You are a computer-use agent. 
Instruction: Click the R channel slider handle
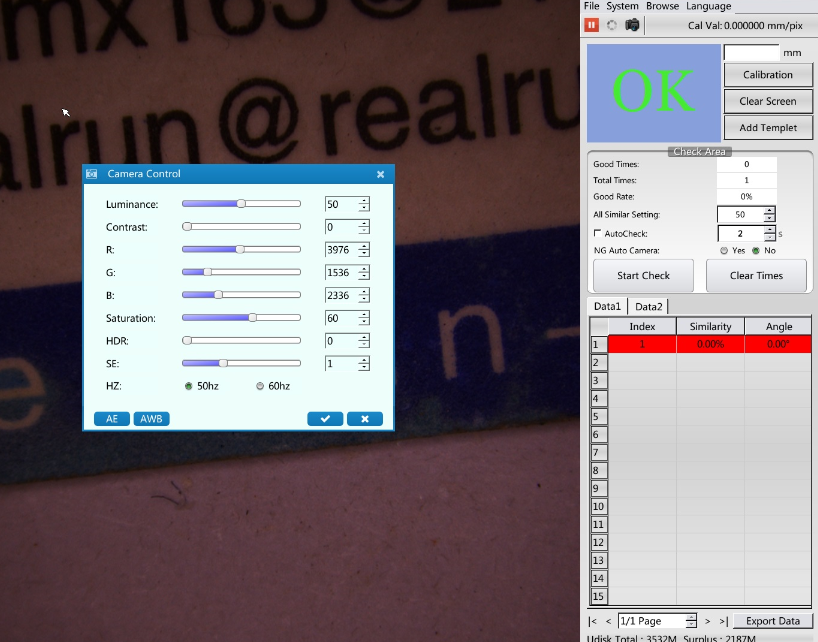(240, 249)
